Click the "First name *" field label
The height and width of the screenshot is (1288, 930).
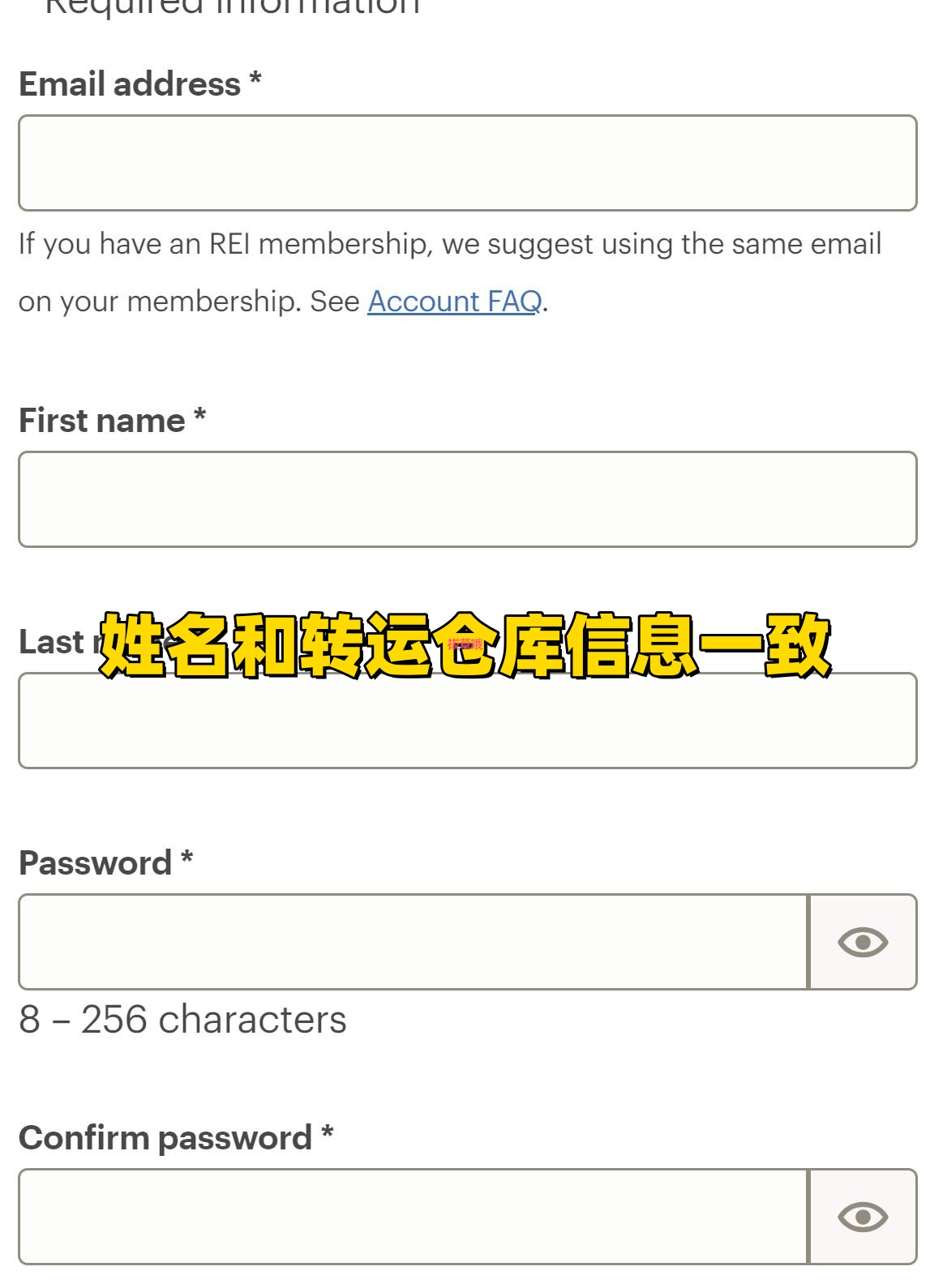tap(113, 421)
